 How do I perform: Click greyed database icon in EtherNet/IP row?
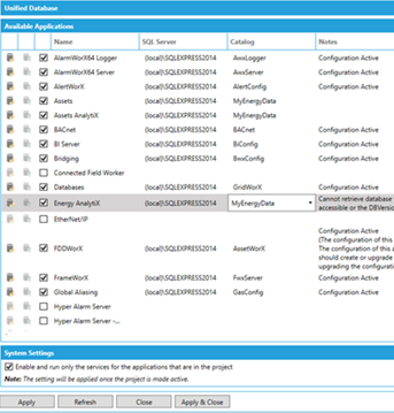pos(10,219)
